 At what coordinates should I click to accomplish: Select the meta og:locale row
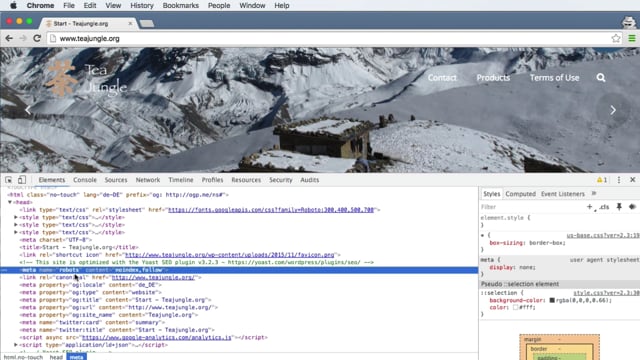[x=239, y=285]
